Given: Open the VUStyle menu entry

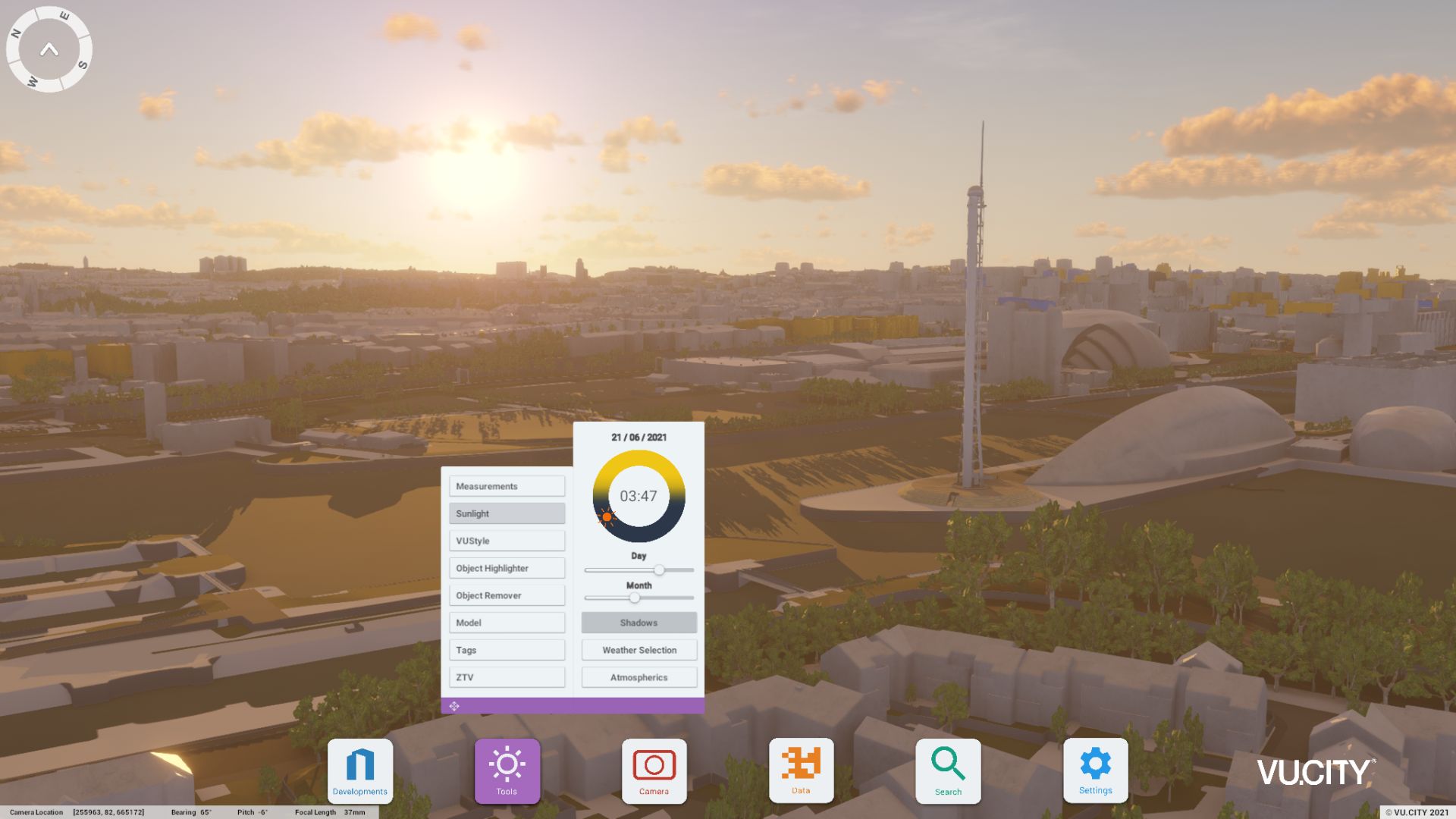Looking at the screenshot, I should [507, 541].
